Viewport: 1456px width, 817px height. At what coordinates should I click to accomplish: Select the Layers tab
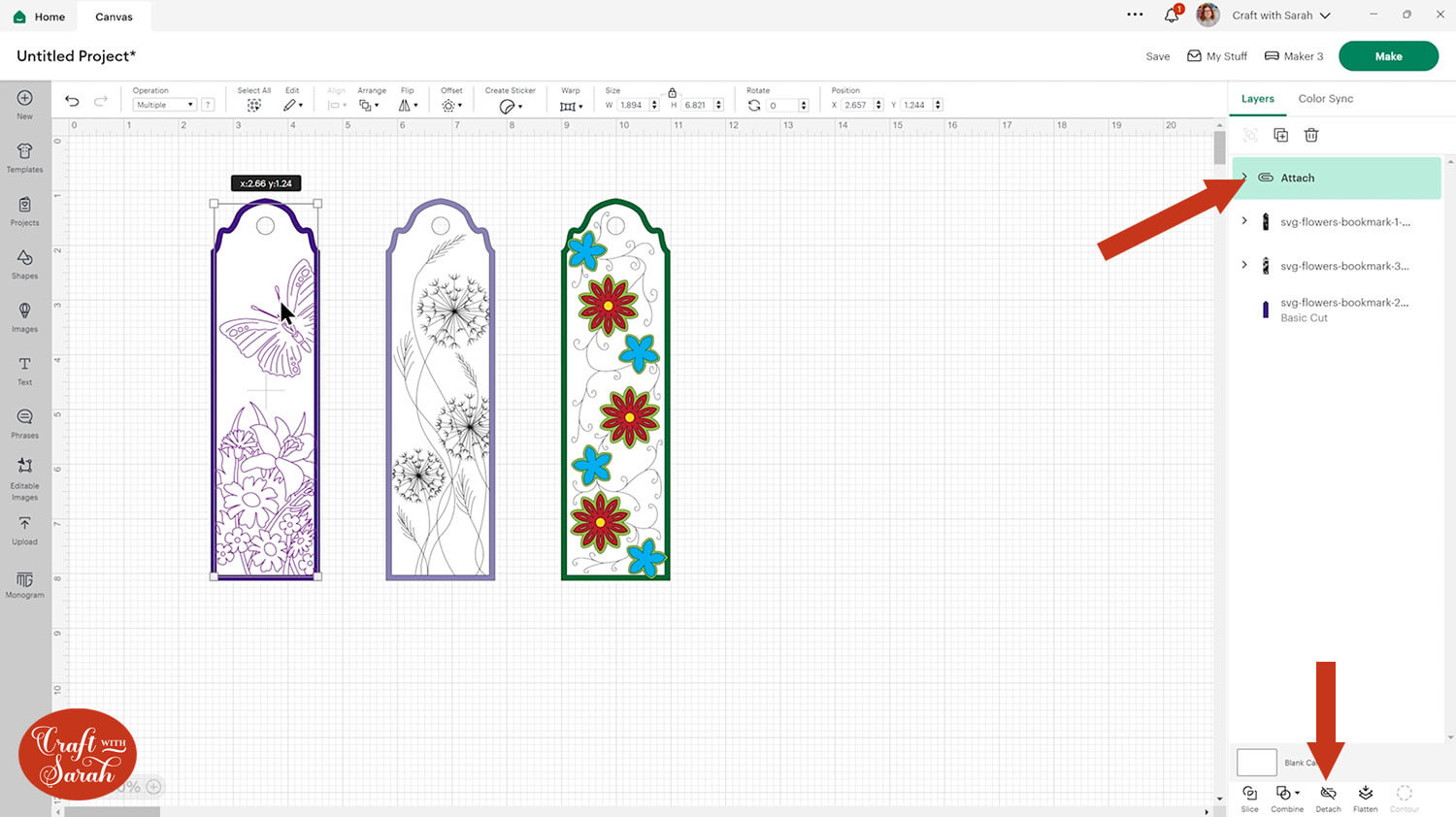(1257, 99)
